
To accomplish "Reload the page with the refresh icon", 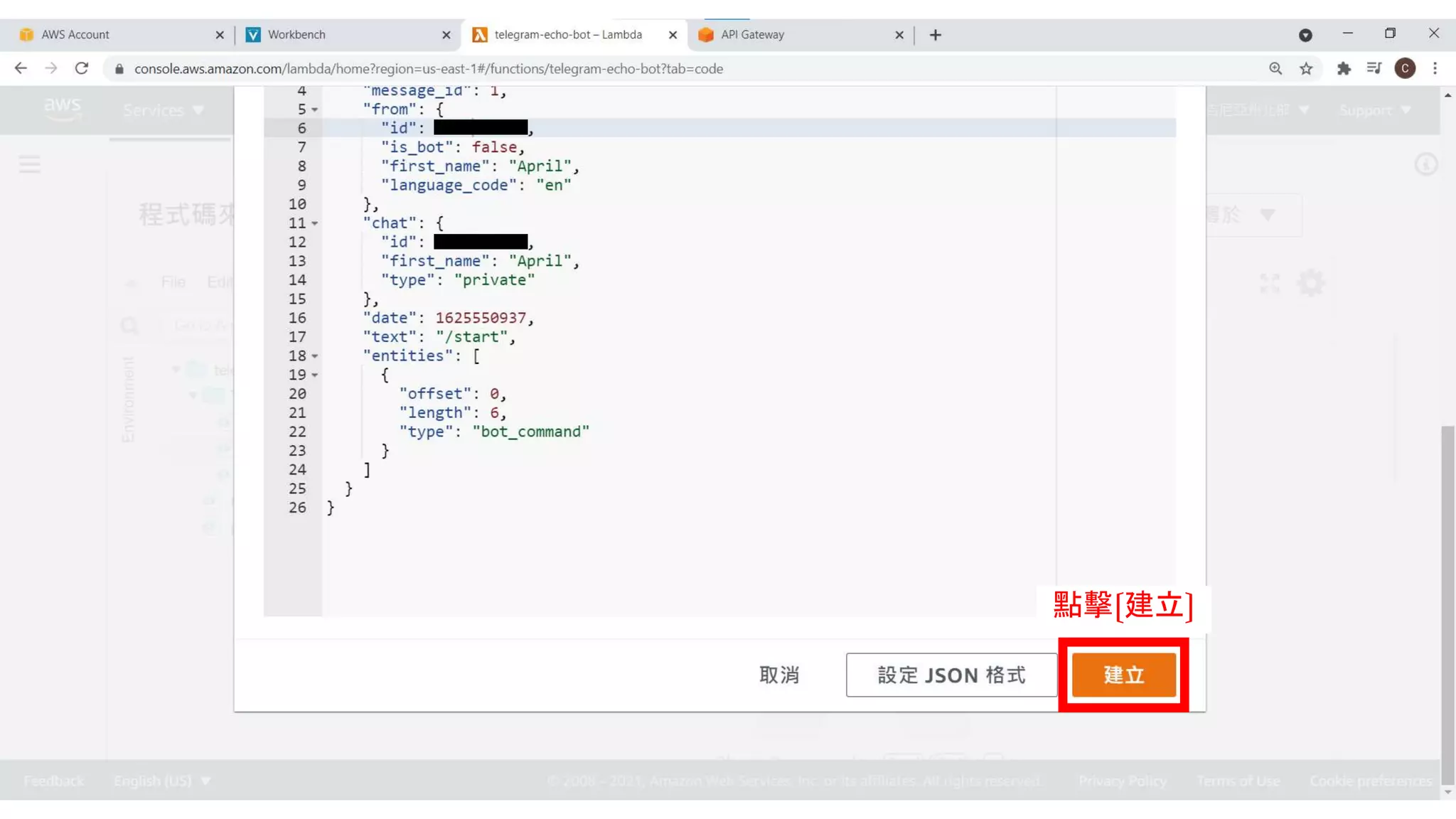I will 82,68.
